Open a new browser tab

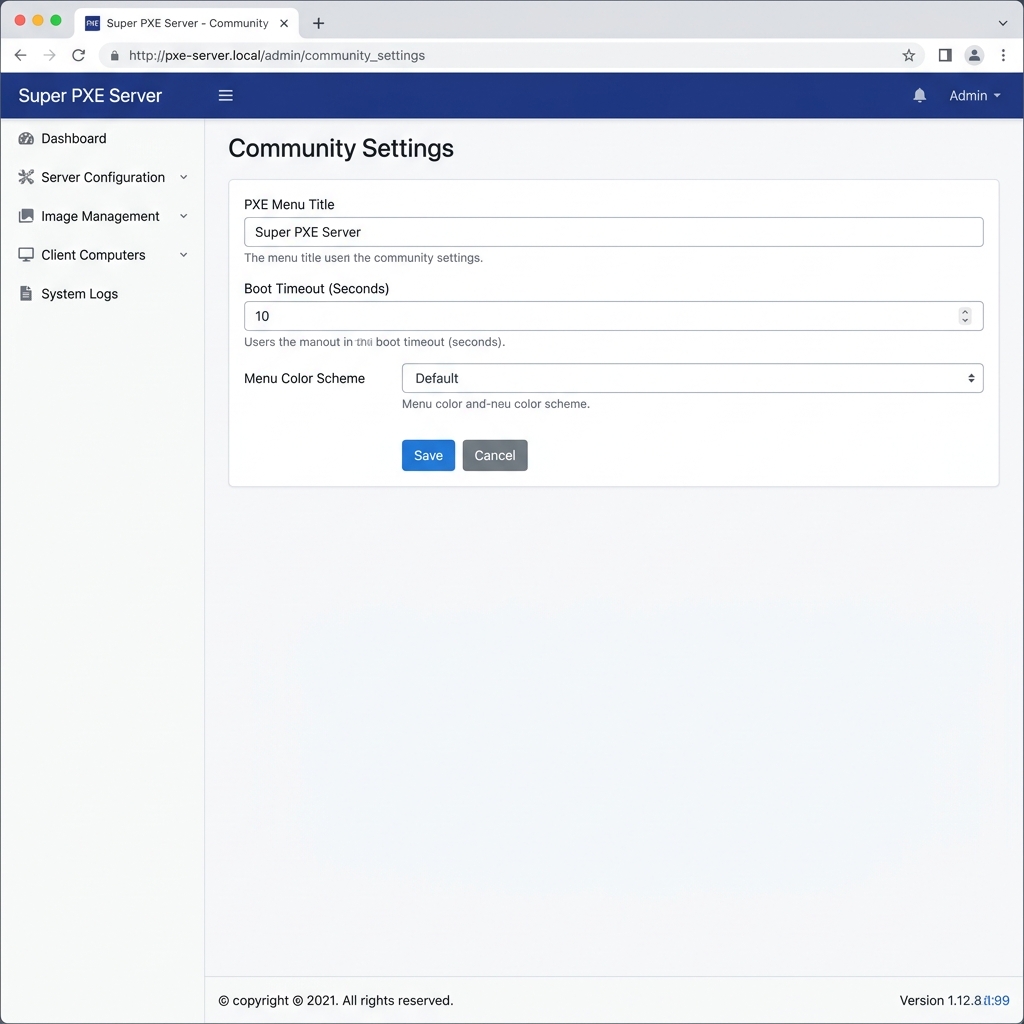click(318, 24)
